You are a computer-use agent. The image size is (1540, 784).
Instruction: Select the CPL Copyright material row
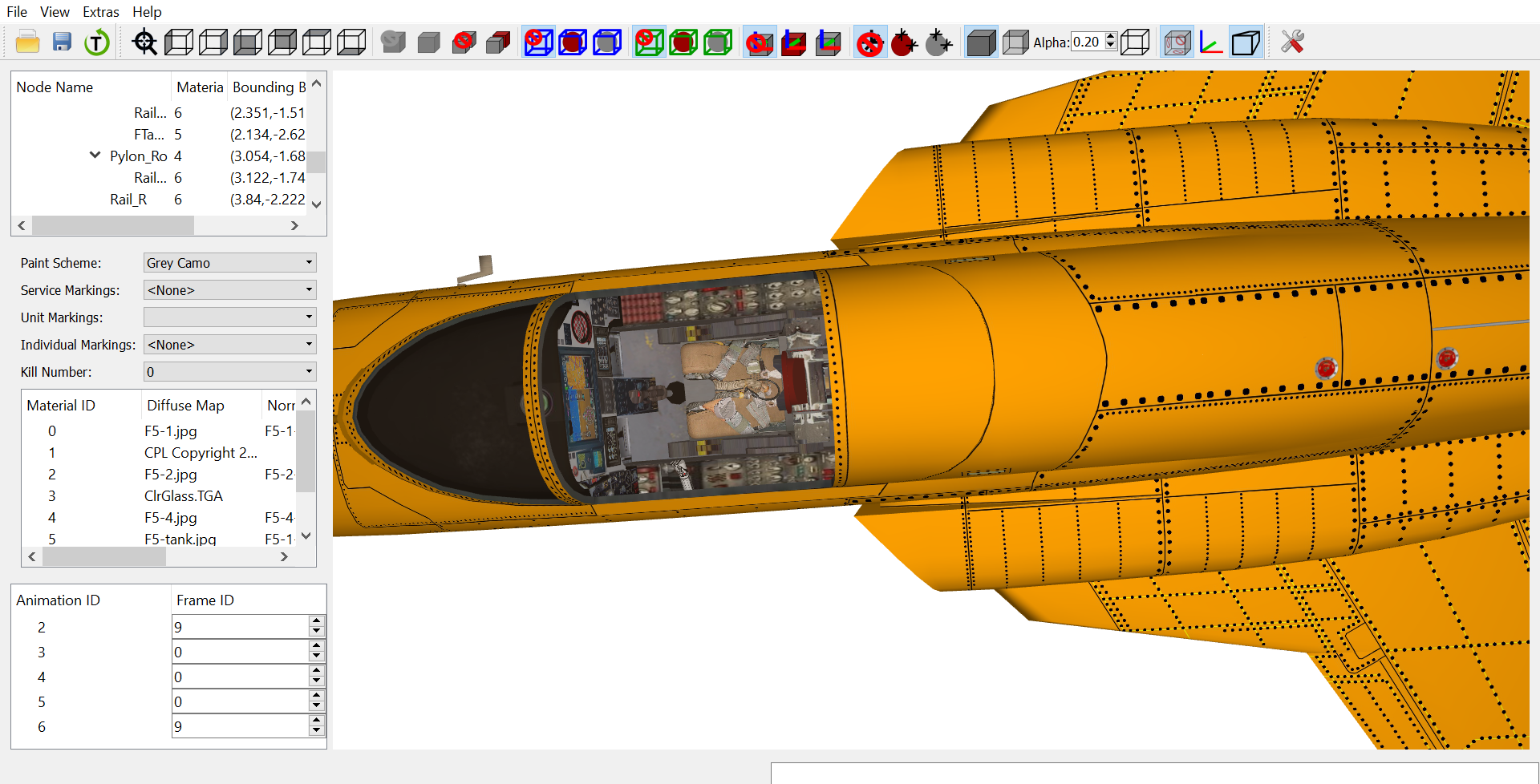[159, 453]
